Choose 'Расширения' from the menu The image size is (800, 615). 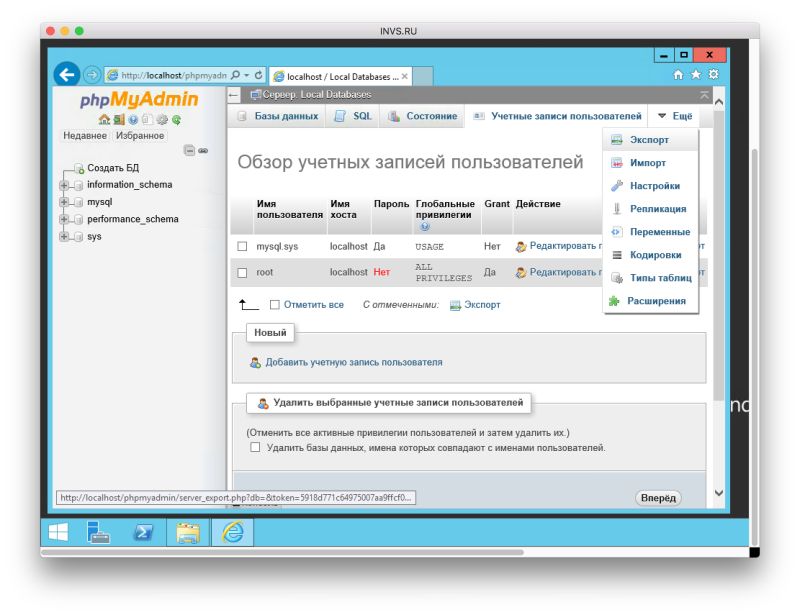coord(651,301)
